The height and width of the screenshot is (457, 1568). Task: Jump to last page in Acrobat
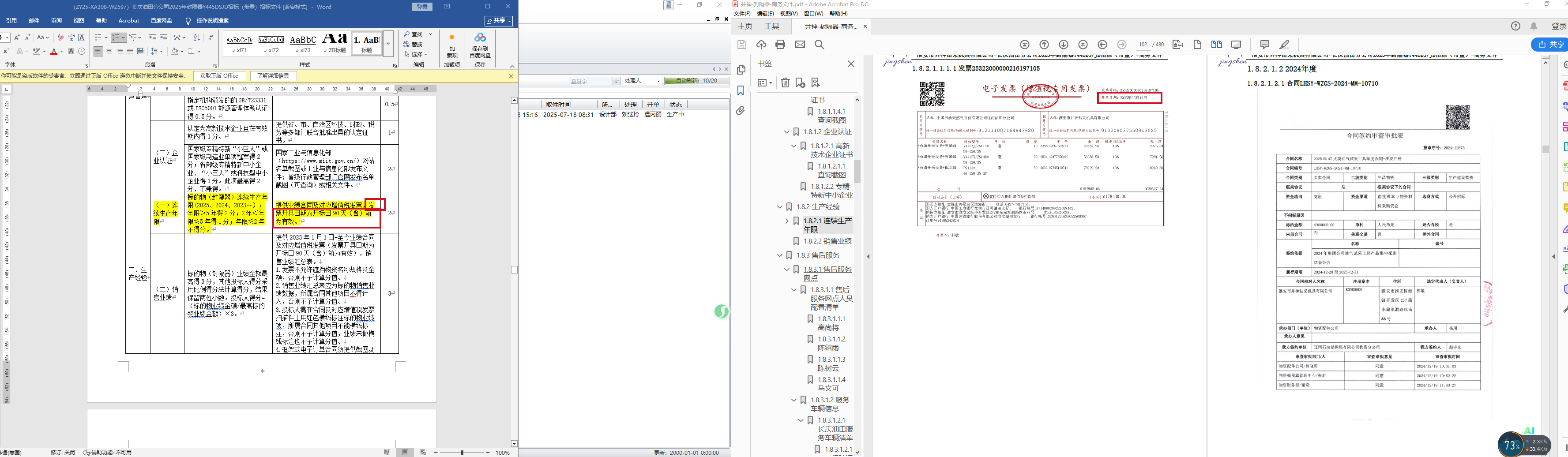click(1083, 45)
